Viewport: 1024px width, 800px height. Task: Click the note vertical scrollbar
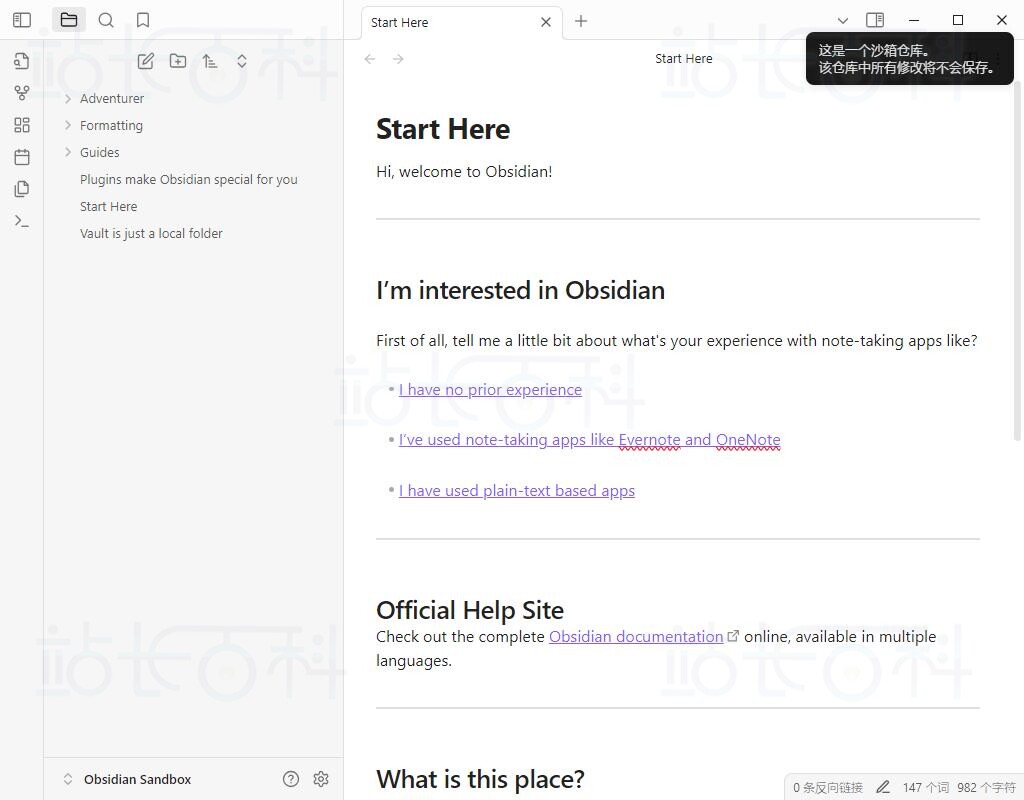coord(1017,261)
